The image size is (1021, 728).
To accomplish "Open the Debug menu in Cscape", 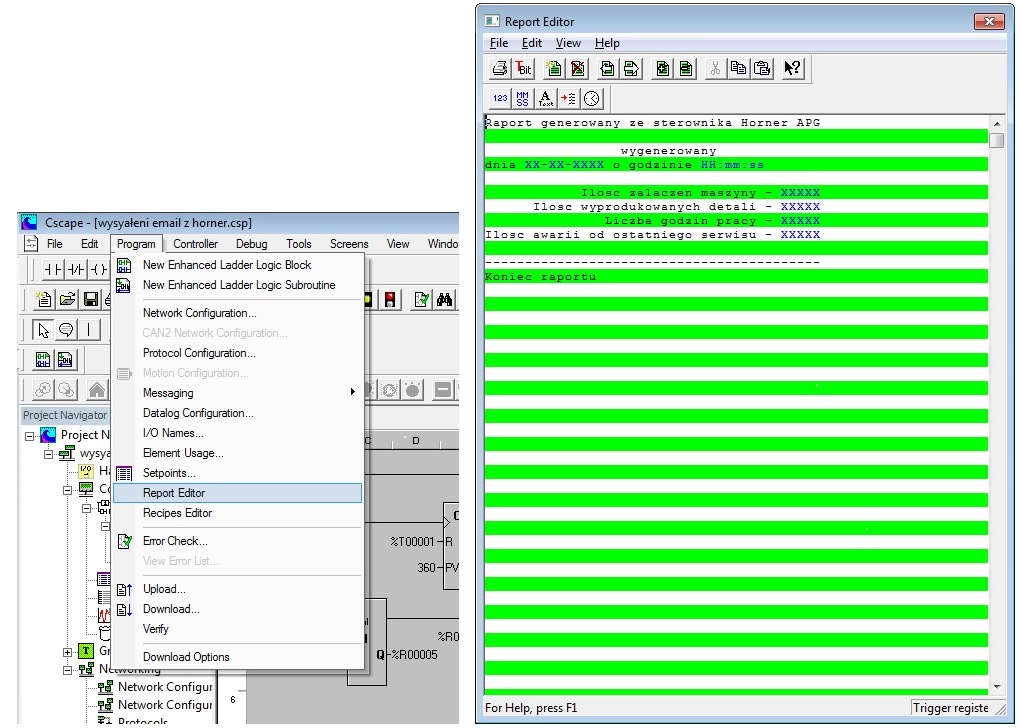I will pos(251,244).
